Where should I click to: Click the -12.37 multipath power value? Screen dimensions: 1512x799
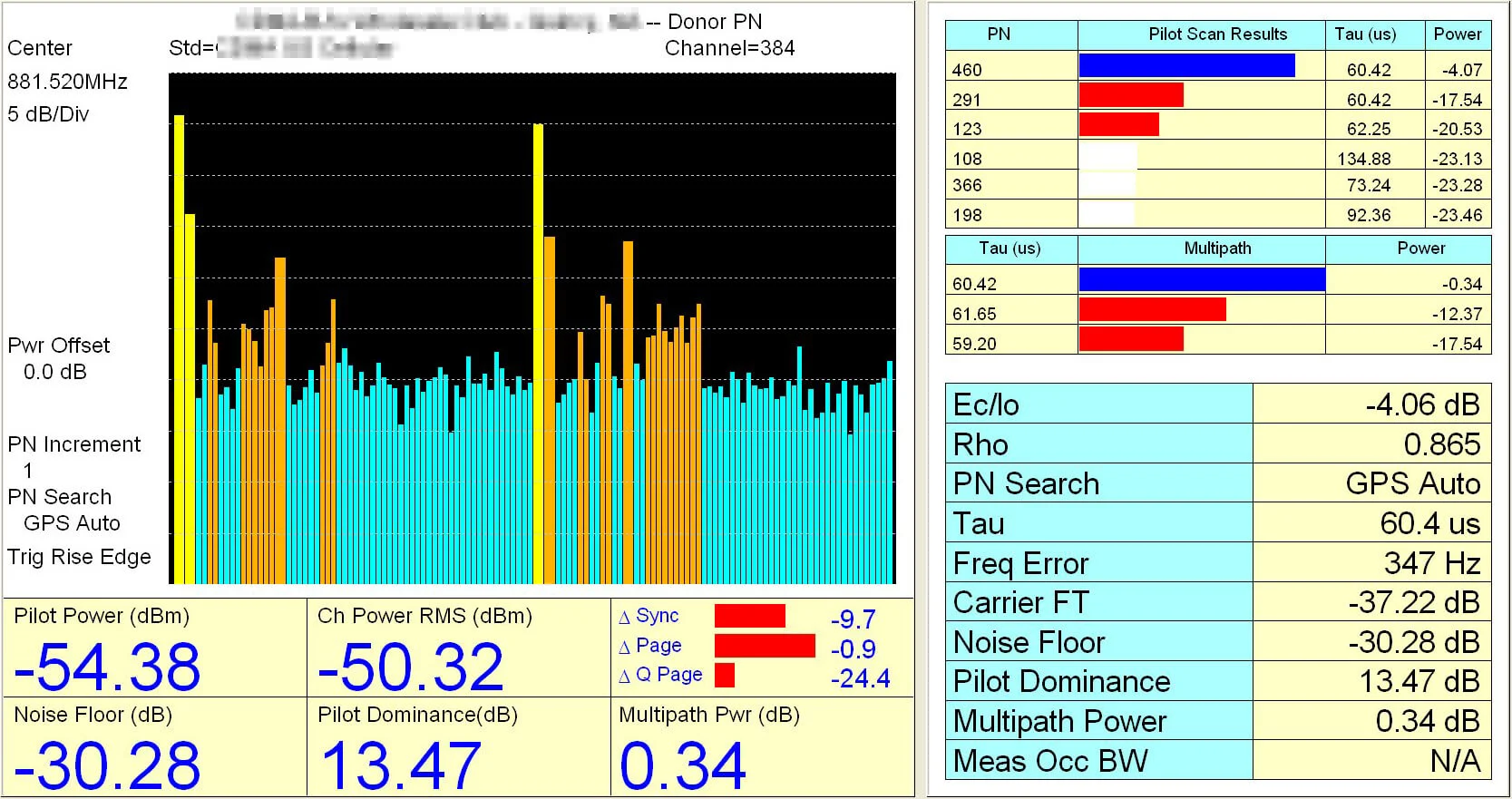coord(1458,314)
